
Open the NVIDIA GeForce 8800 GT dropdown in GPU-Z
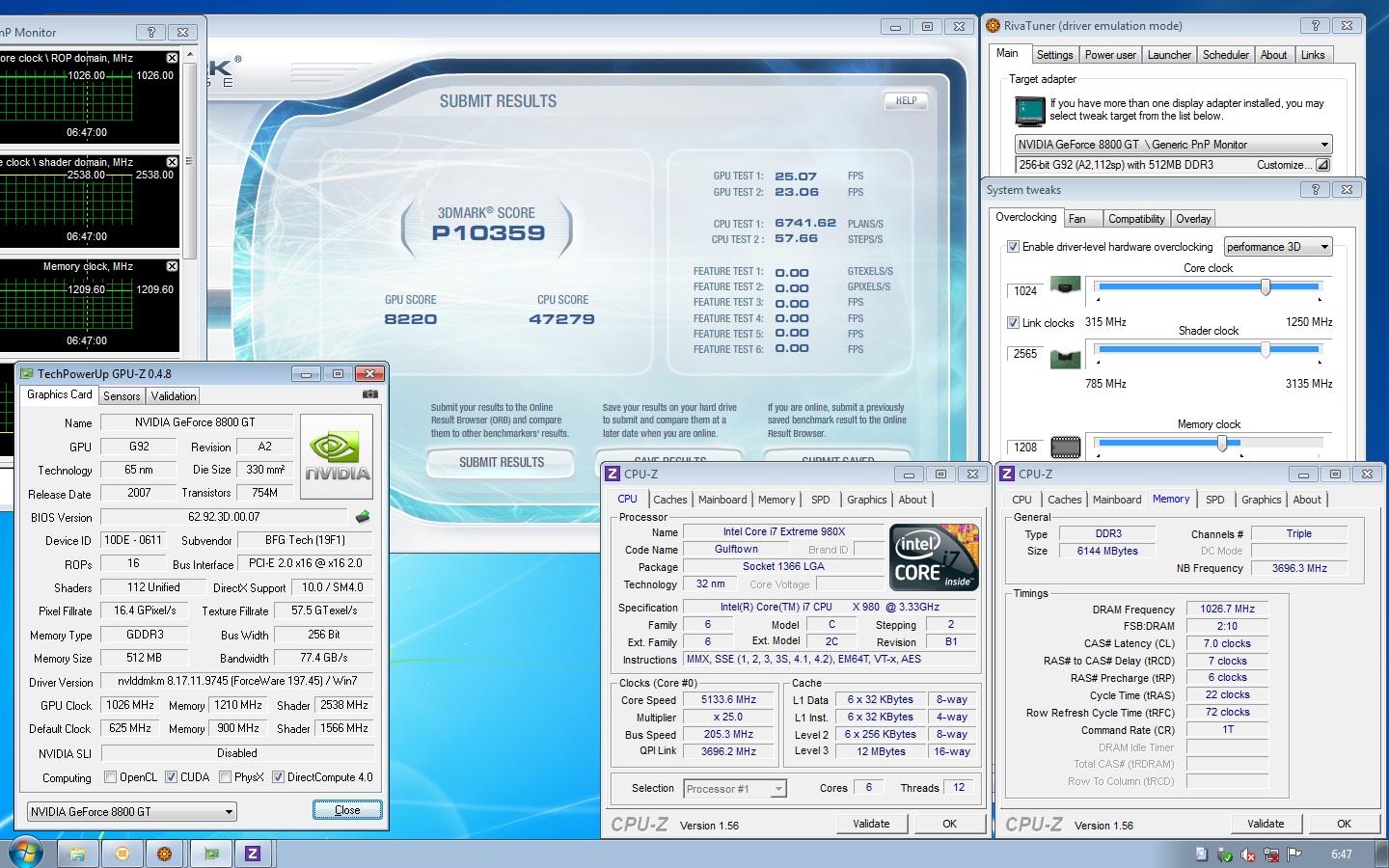[x=131, y=811]
